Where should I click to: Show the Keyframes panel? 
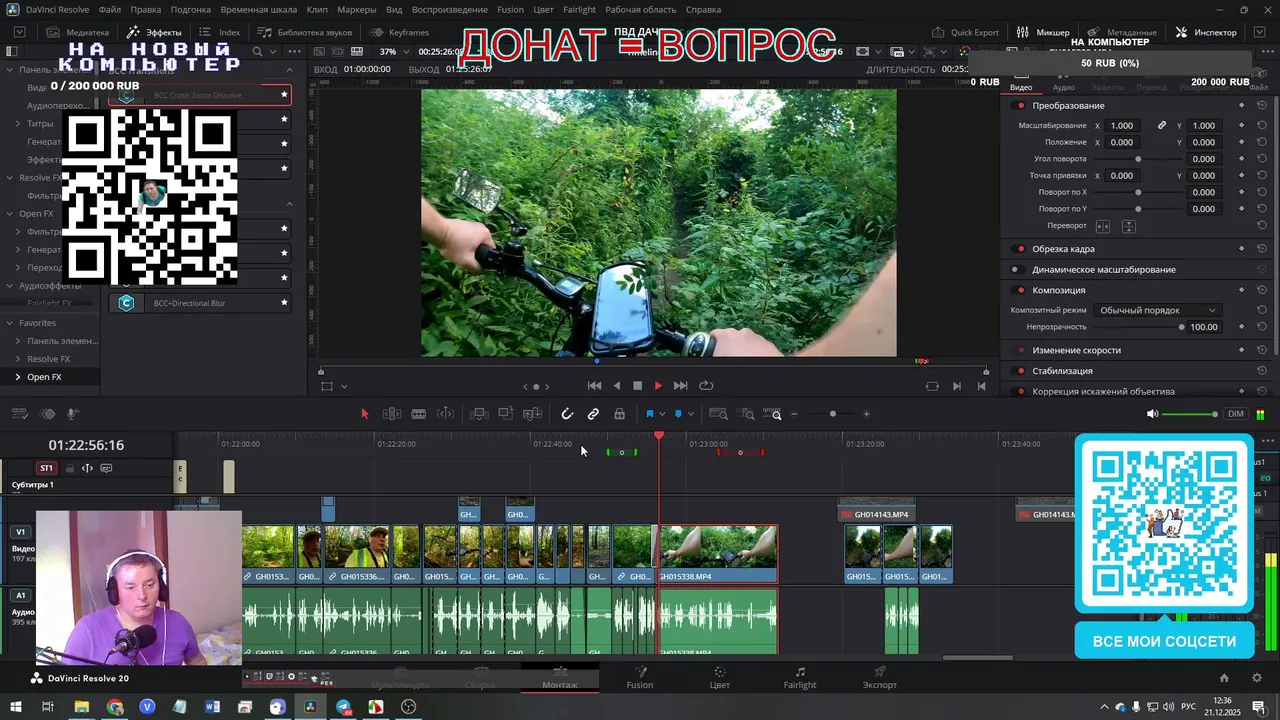(399, 32)
